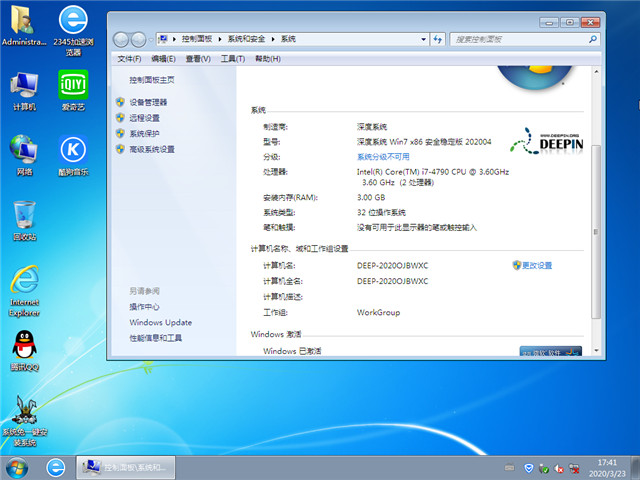Screen dimensions: 640x480
Task: Launch the pinned browser taskbar icon
Action: (56, 468)
